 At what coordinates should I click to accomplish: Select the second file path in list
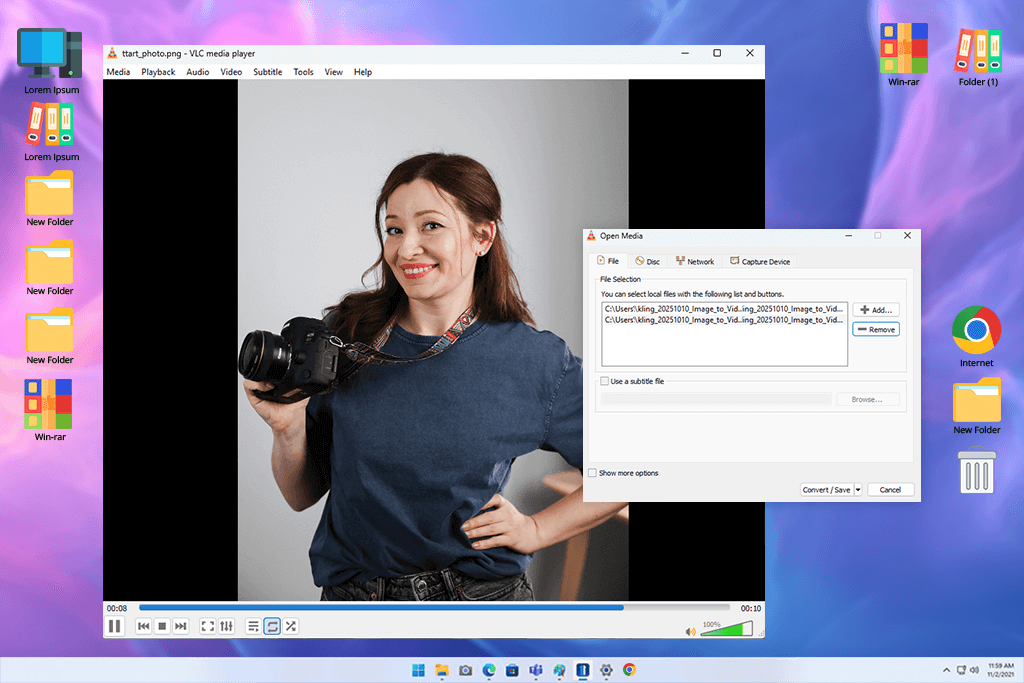(724, 320)
